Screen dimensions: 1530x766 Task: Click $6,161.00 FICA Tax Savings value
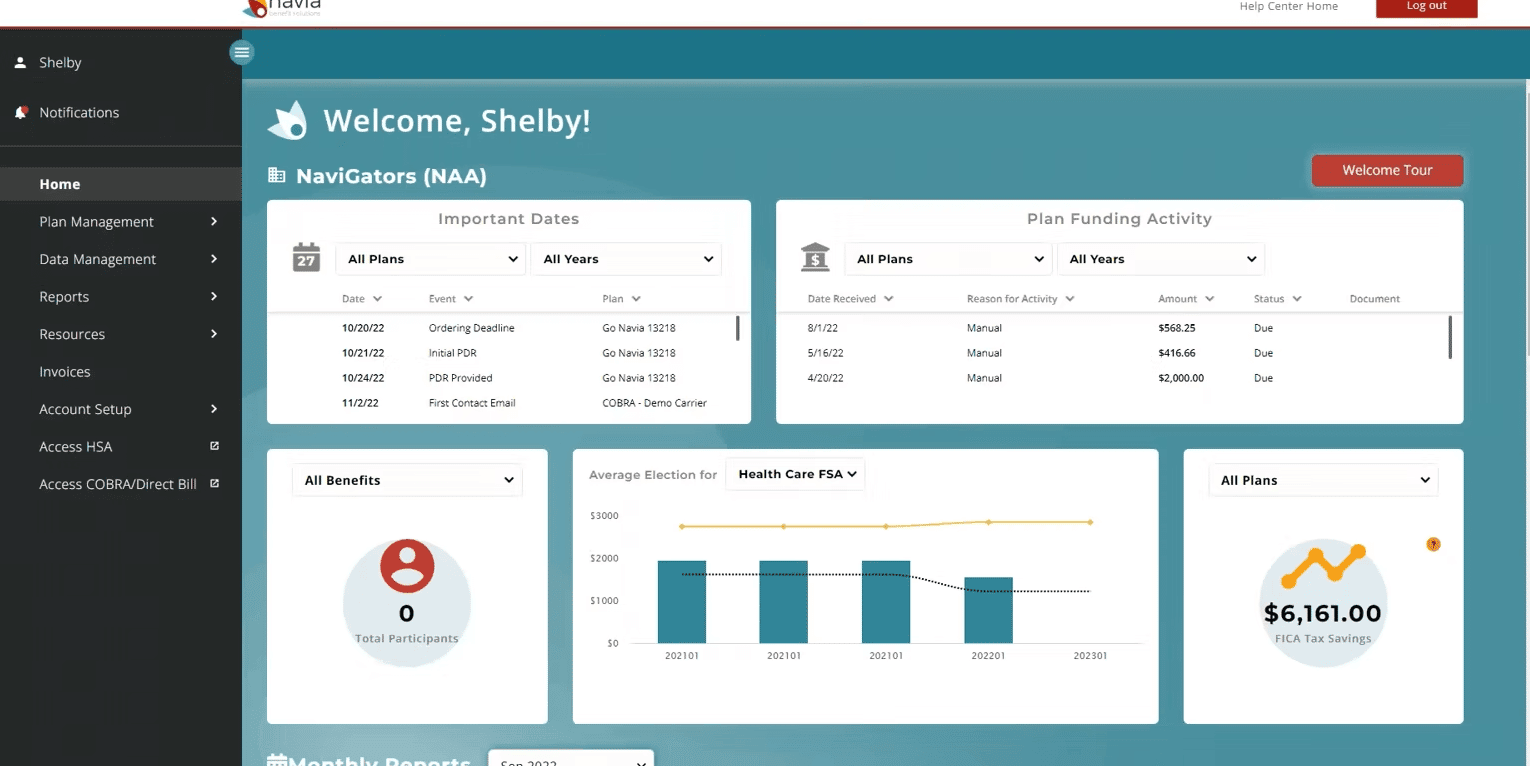coord(1322,613)
